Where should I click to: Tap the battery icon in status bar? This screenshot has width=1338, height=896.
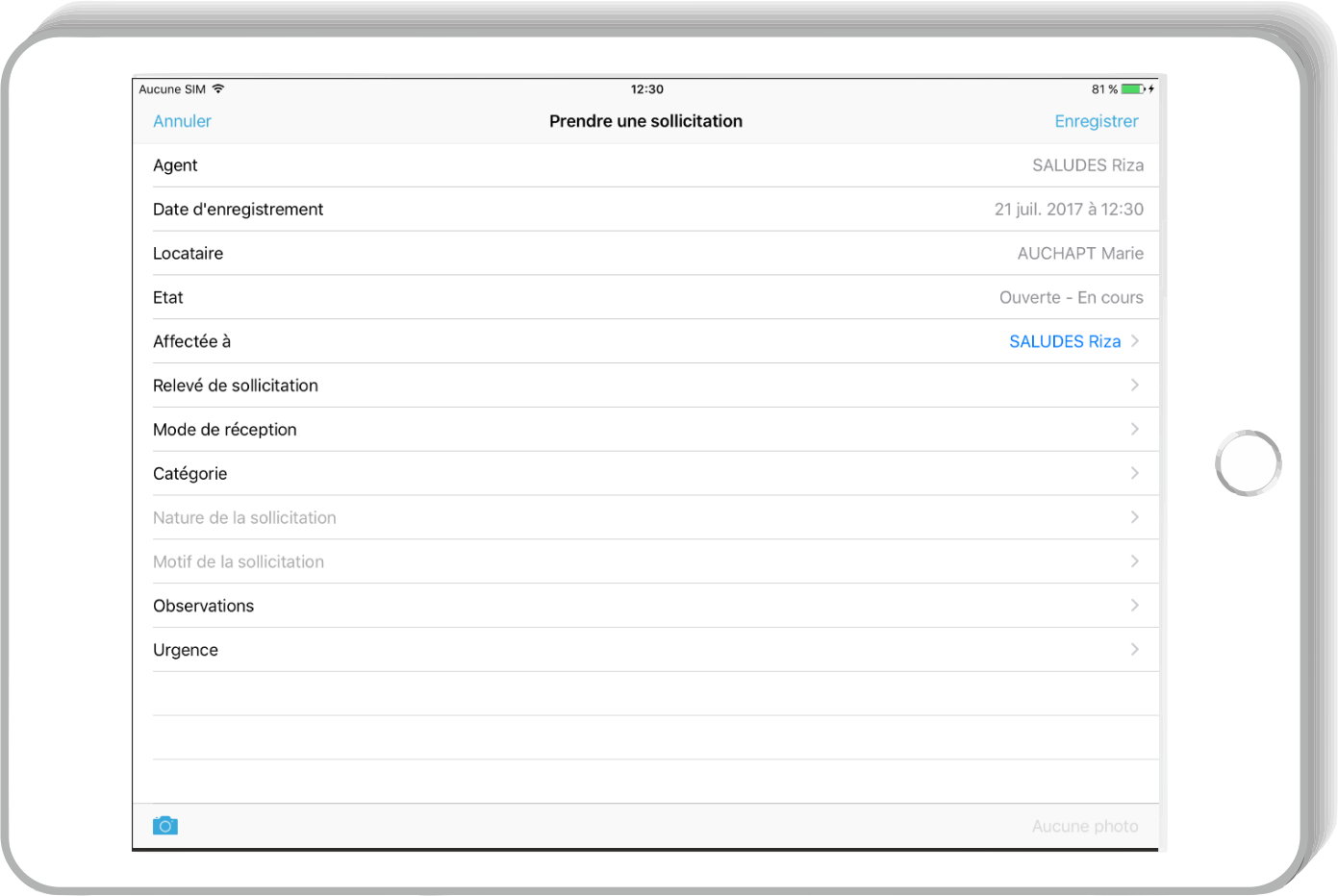pos(1133,89)
